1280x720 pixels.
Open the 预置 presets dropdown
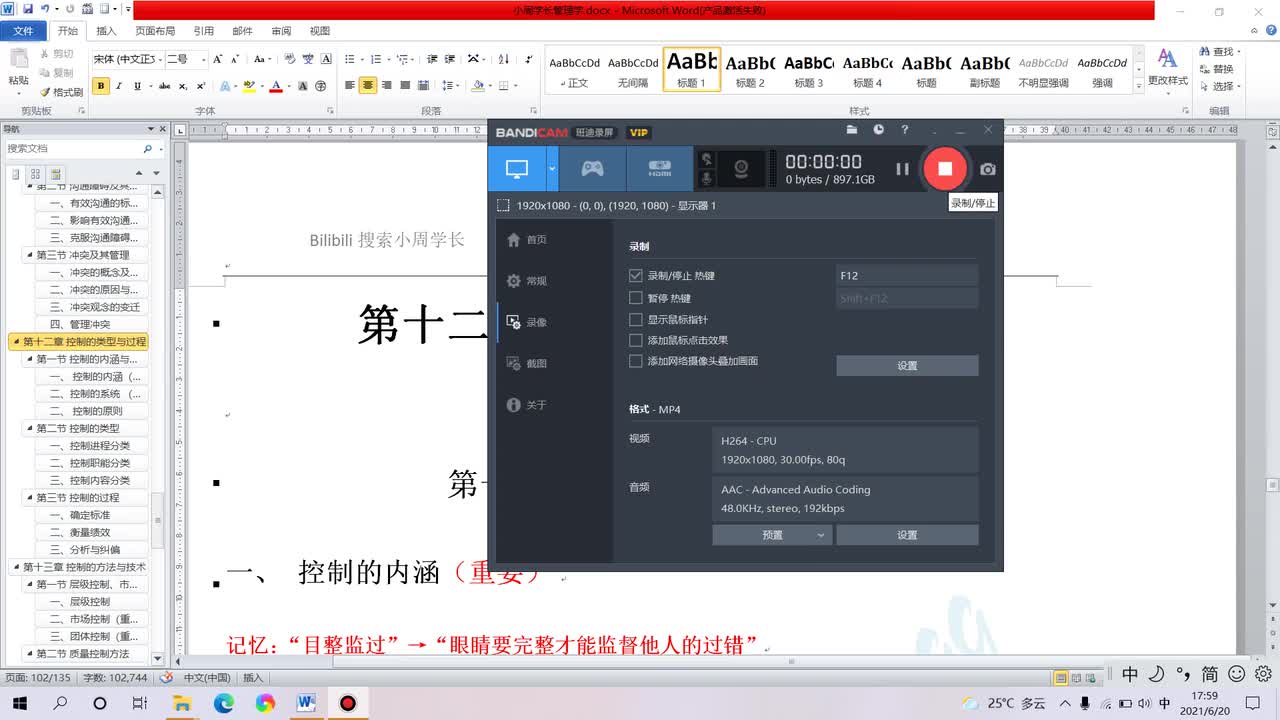772,535
